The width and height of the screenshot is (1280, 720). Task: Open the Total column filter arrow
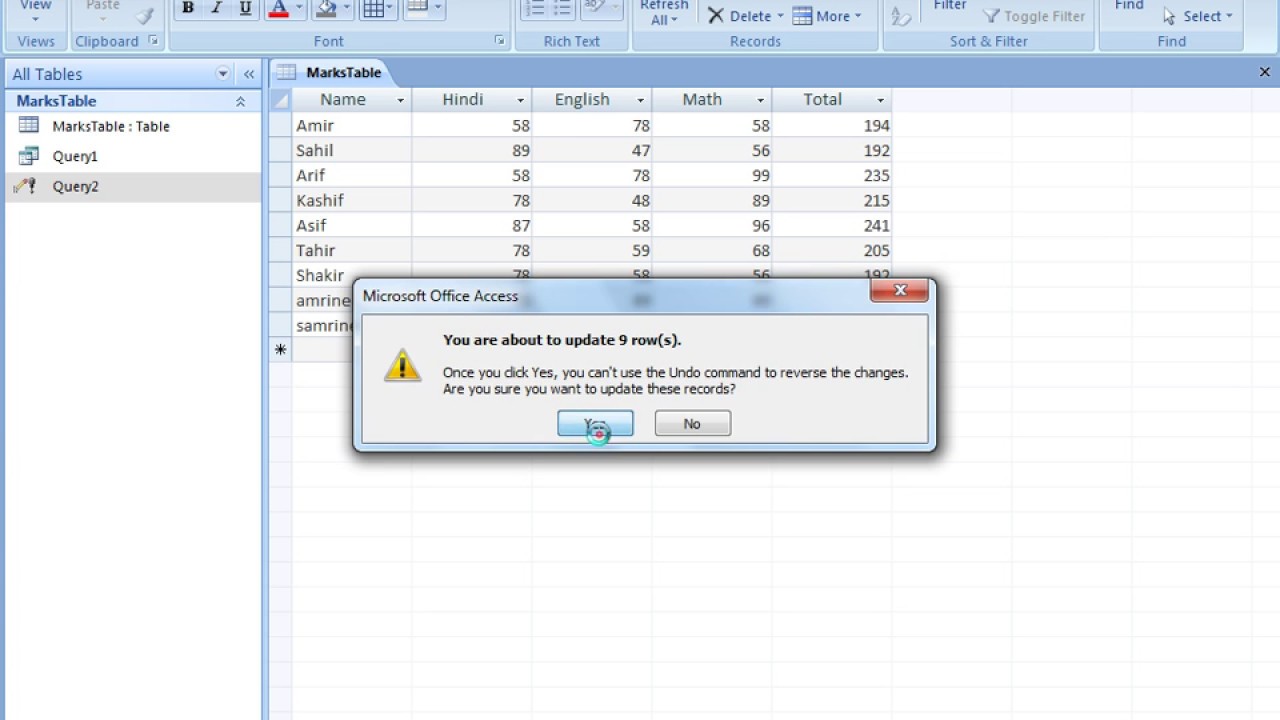coord(880,100)
